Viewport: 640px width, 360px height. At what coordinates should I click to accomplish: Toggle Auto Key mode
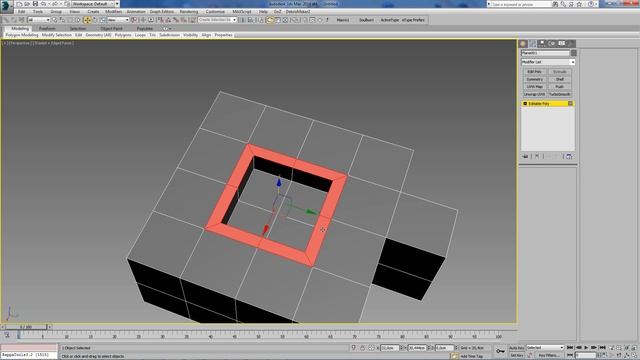[x=517, y=348]
